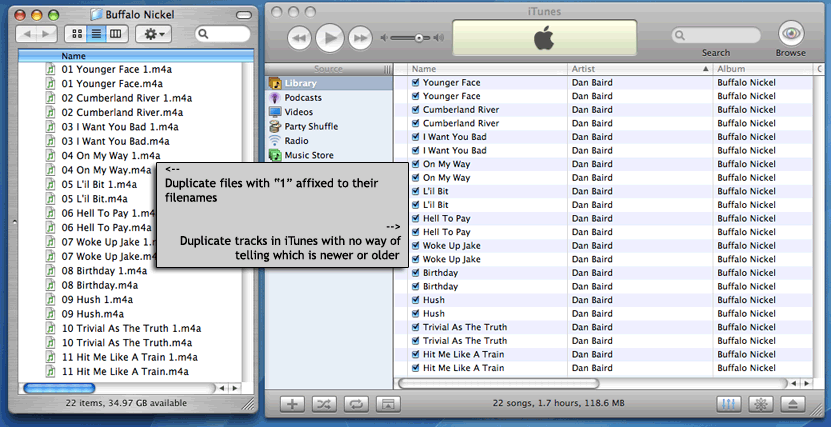Adjust the iTunes volume slider knob

(x=419, y=38)
